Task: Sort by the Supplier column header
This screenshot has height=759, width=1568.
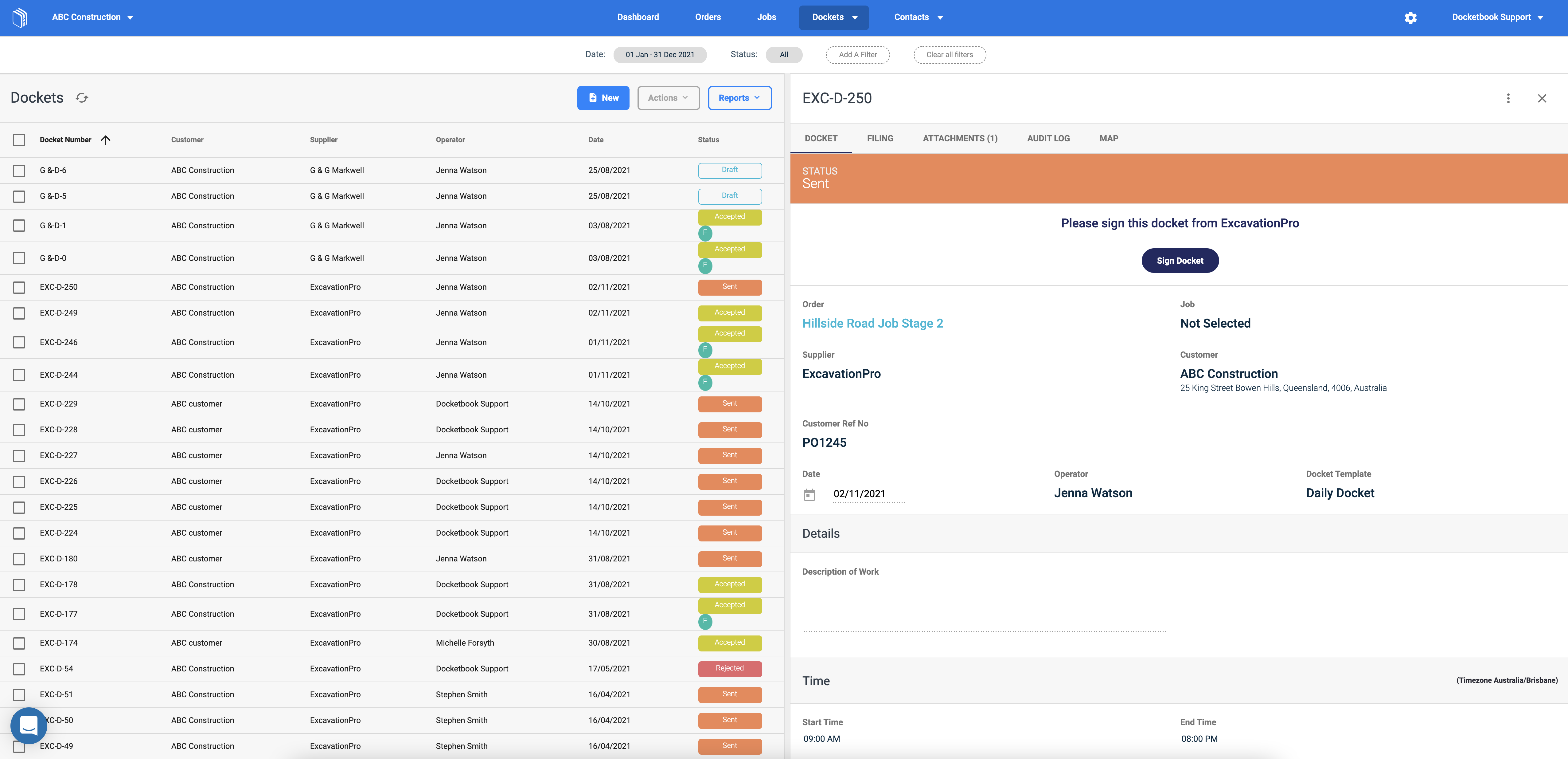Action: pyautogui.click(x=323, y=140)
